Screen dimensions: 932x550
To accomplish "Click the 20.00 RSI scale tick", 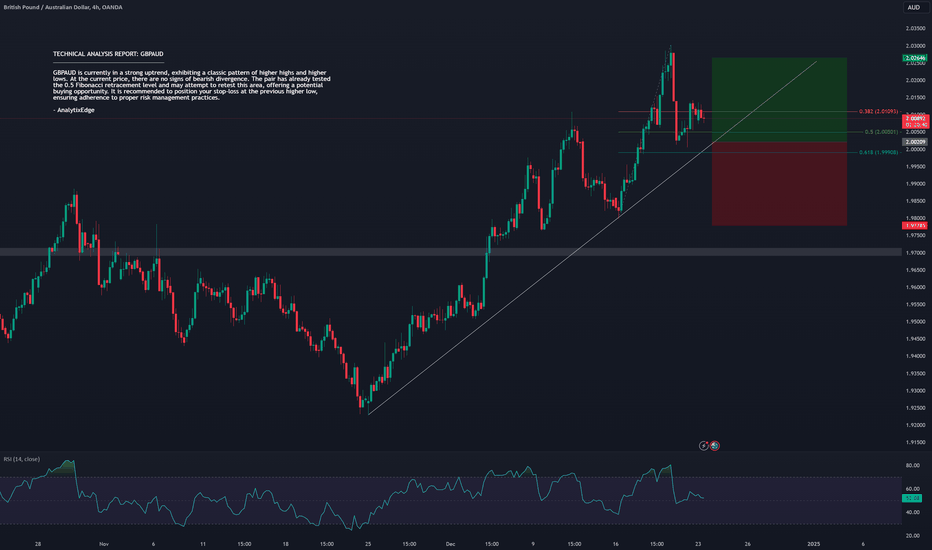I will 912,535.
